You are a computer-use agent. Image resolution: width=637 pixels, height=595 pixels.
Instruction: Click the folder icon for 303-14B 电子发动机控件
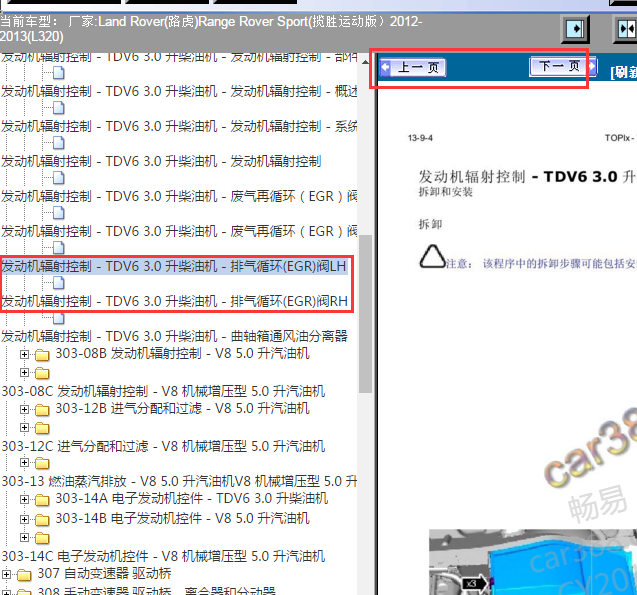[x=42, y=520]
